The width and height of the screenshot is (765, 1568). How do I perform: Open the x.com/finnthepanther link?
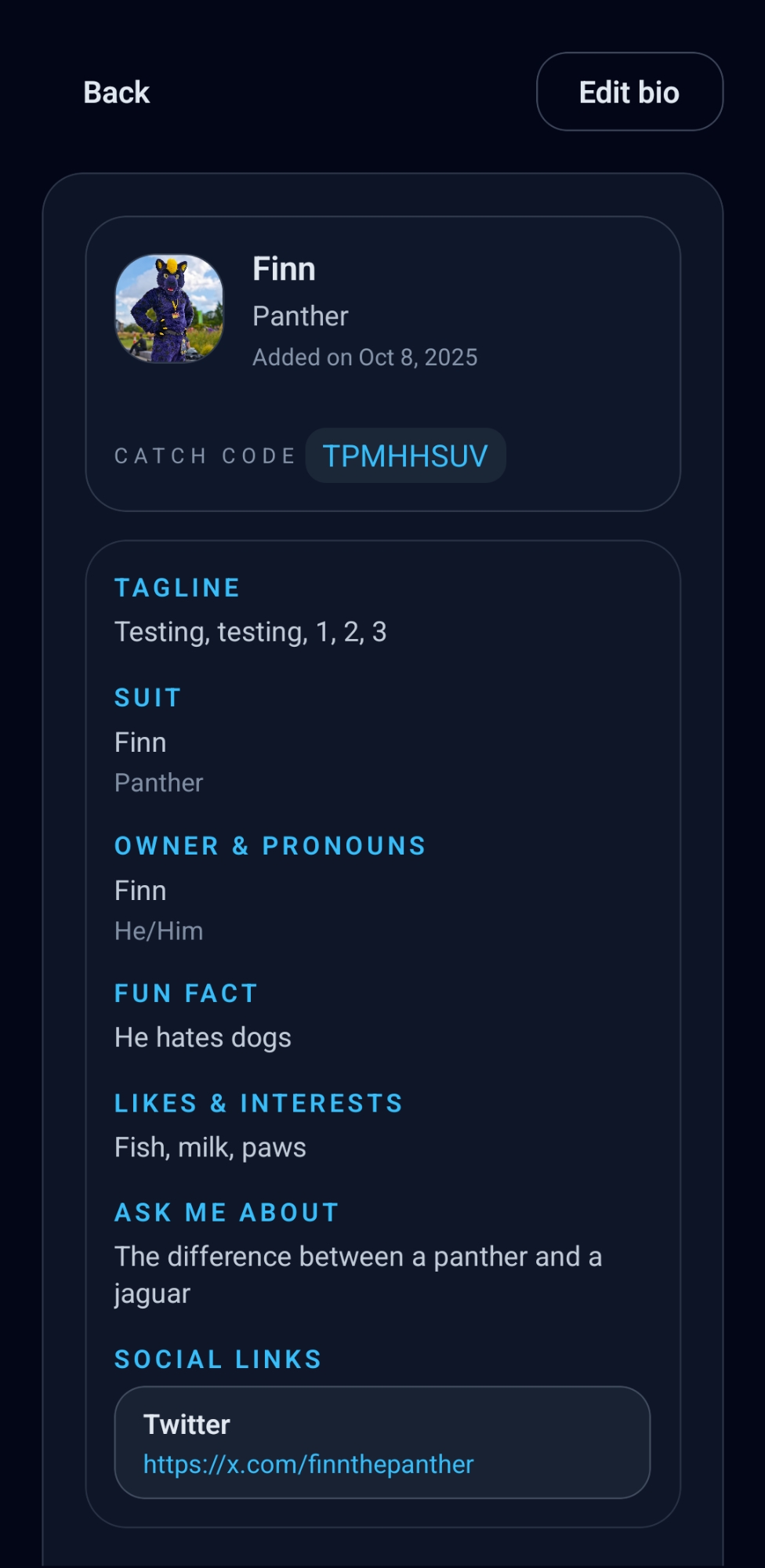pyautogui.click(x=308, y=1464)
